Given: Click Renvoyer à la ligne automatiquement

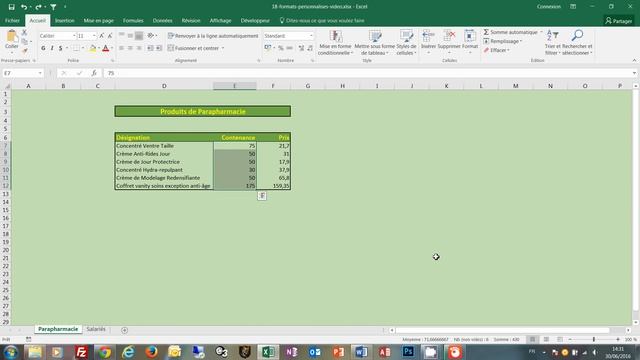Looking at the screenshot, I should point(213,36).
